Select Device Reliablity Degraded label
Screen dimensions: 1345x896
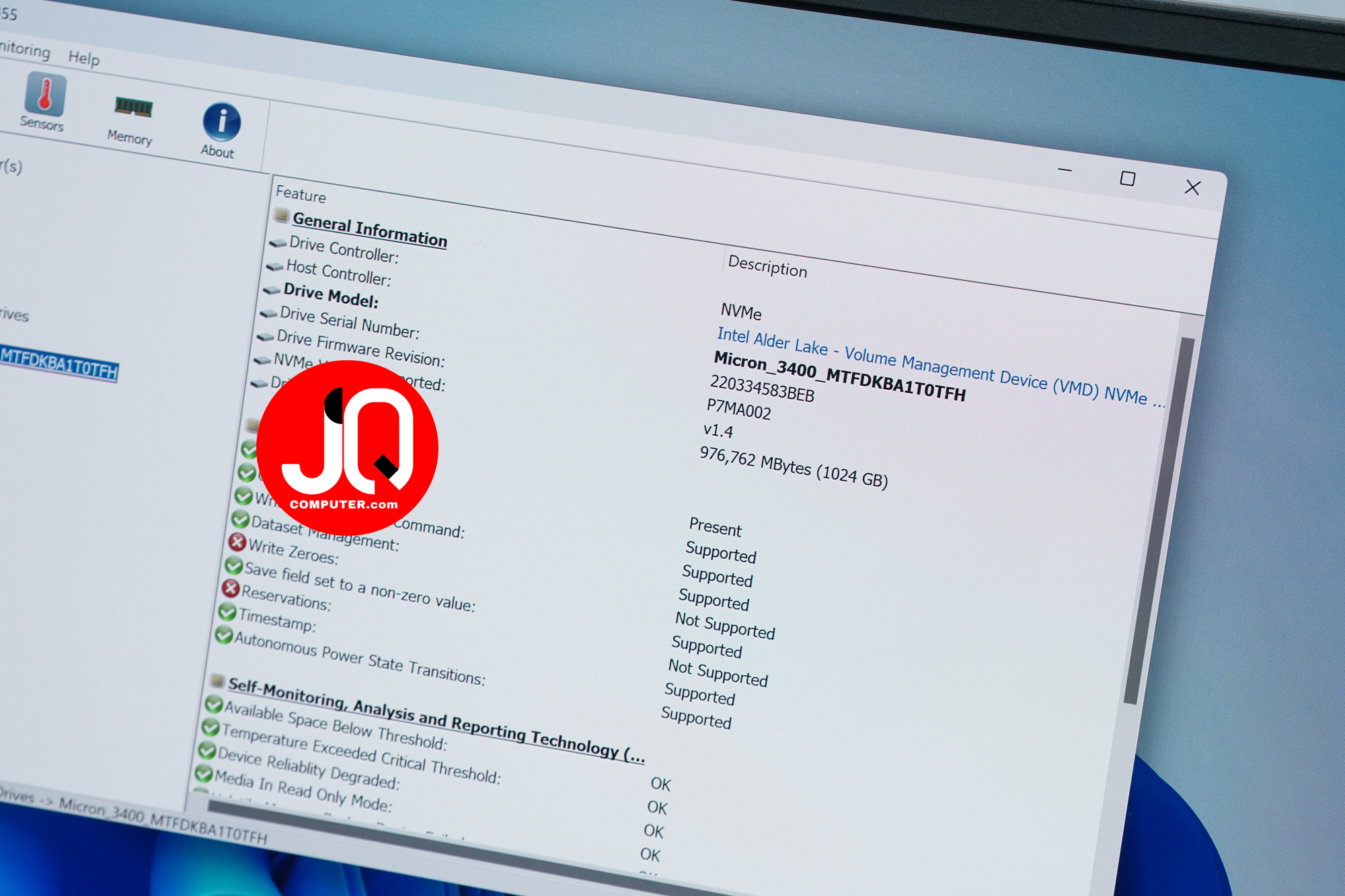click(309, 768)
